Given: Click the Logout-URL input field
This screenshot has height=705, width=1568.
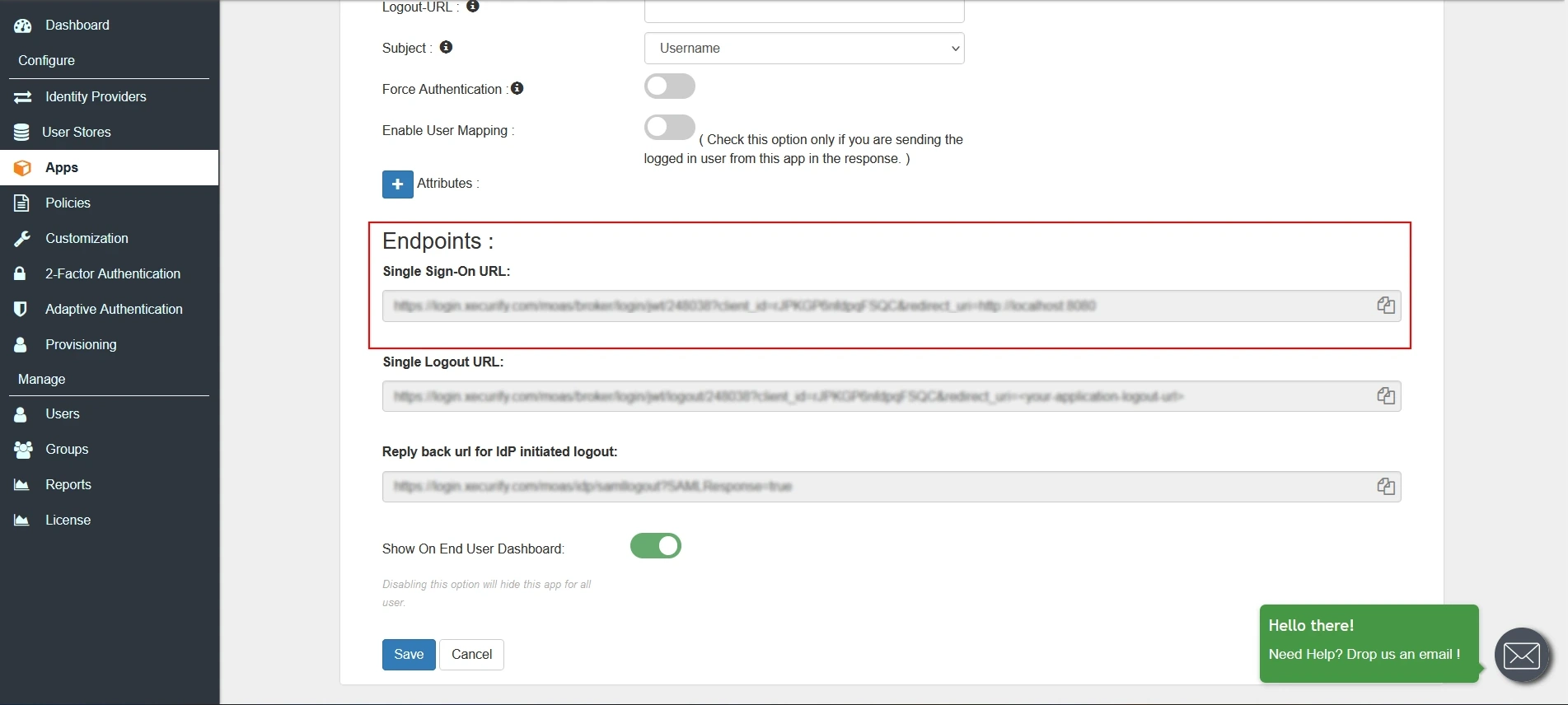Looking at the screenshot, I should click(804, 11).
